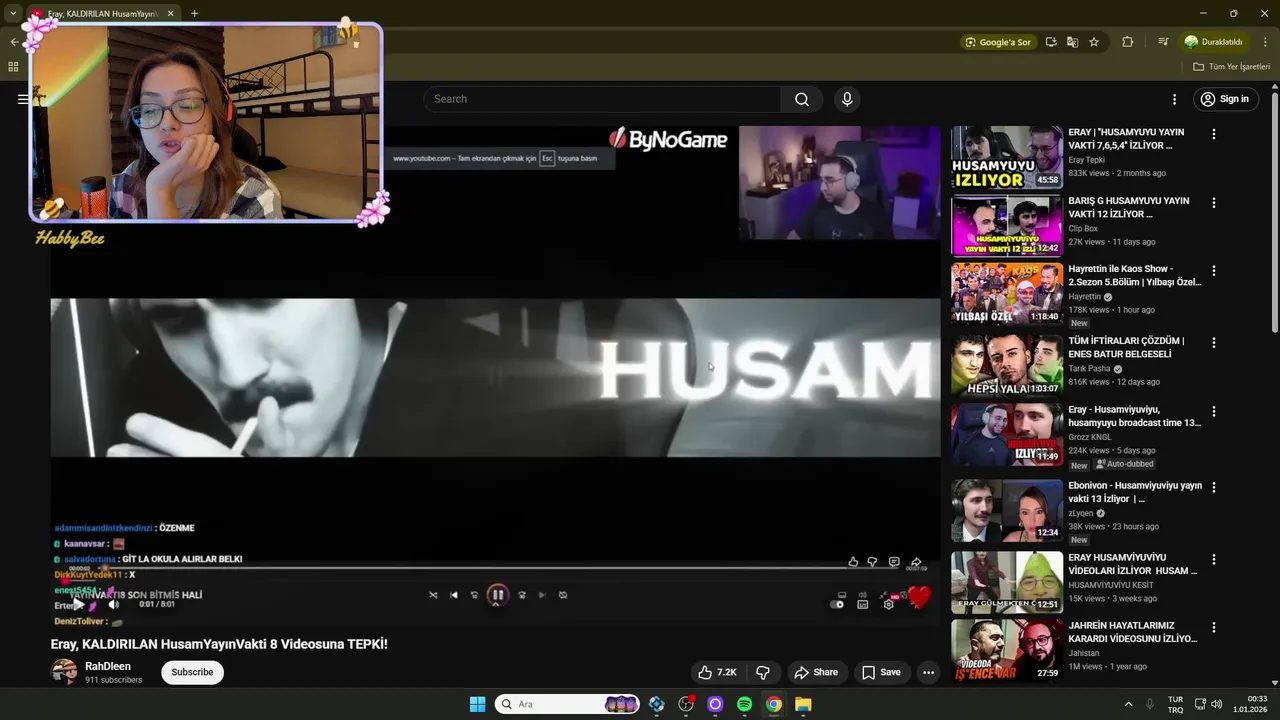Click the RahDleen channel avatar
Image resolution: width=1280 pixels, height=720 pixels.
point(64,672)
